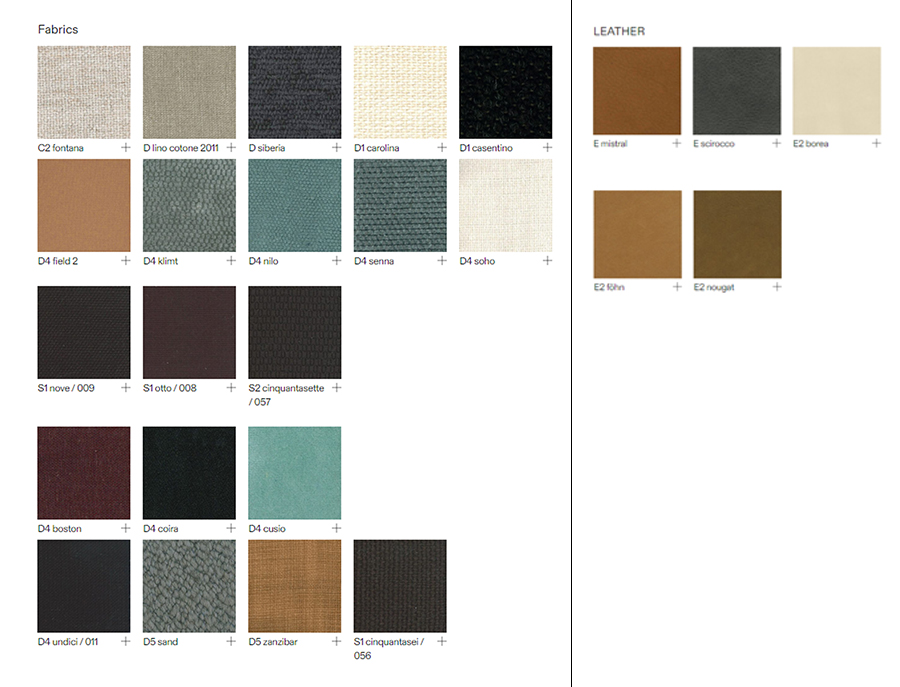Viewport: 900px width, 687px height.
Task: Click the D lino cotone 2011 label
Action: click(181, 148)
